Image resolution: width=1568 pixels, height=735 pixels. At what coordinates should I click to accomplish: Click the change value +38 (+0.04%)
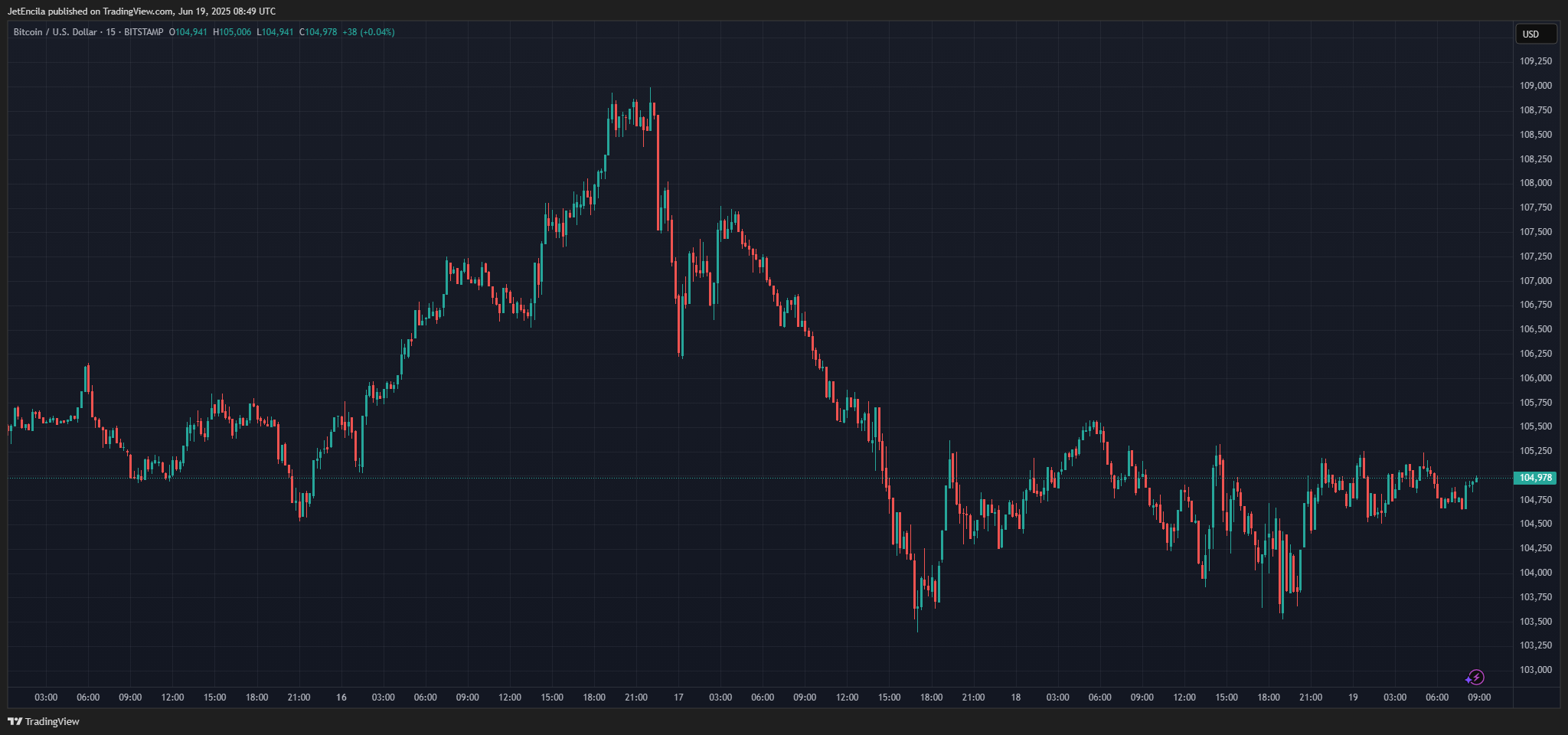pos(368,32)
